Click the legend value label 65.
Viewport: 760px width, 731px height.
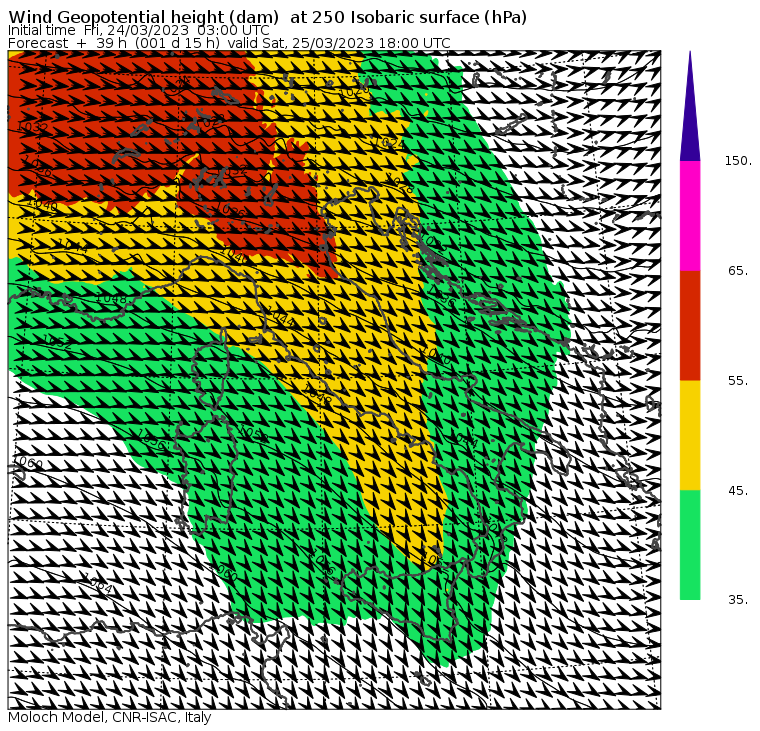pos(739,270)
